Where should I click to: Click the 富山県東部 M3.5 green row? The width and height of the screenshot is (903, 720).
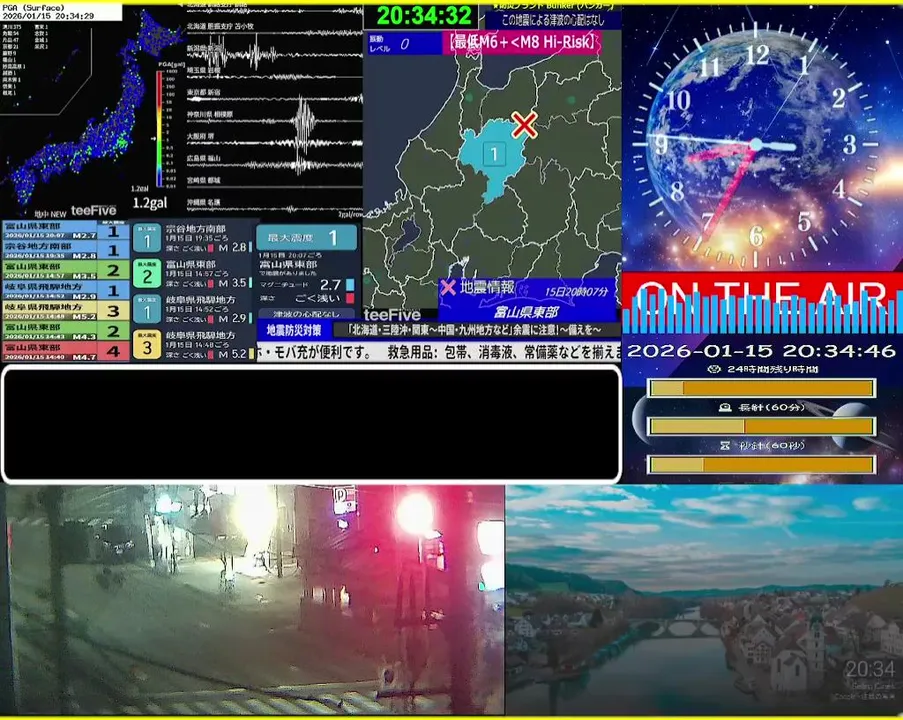pos(65,270)
